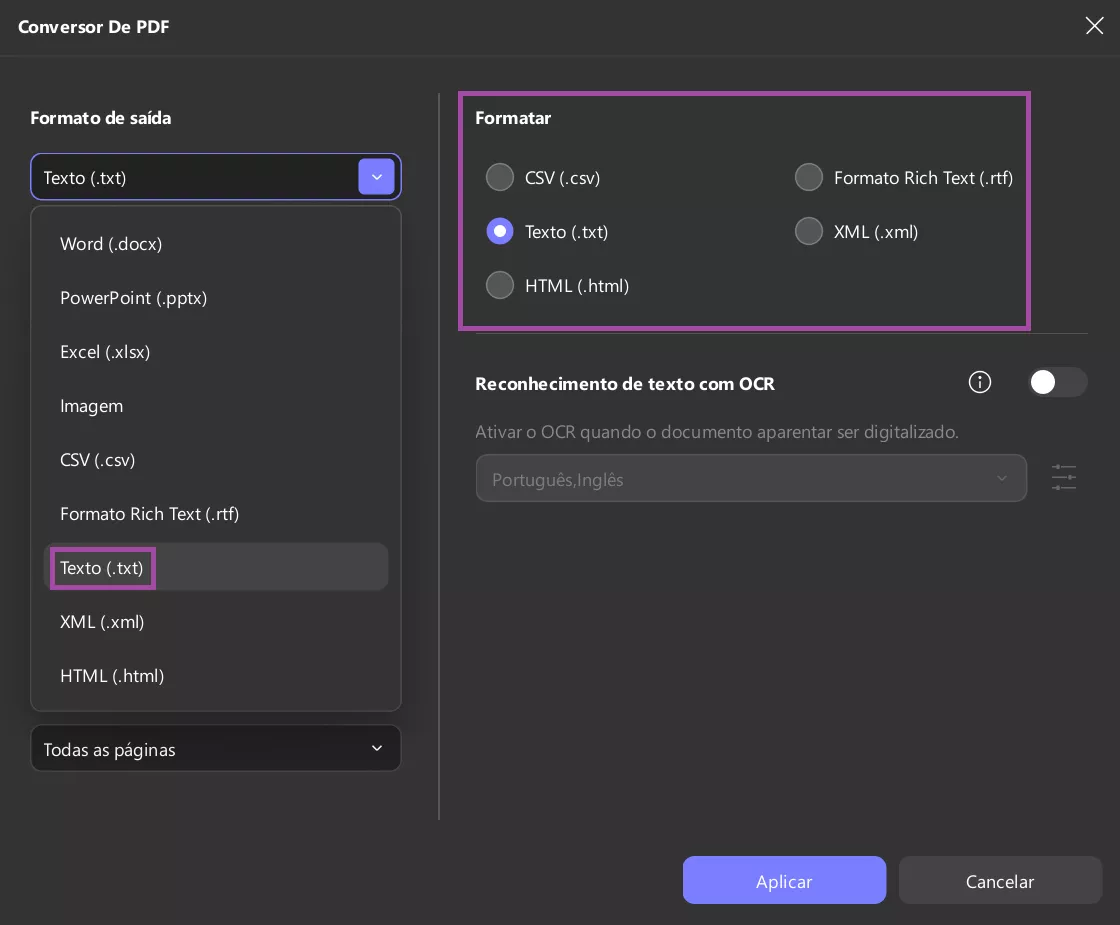Select the HTML (.html) format option
This screenshot has height=925, width=1120.
pos(500,285)
